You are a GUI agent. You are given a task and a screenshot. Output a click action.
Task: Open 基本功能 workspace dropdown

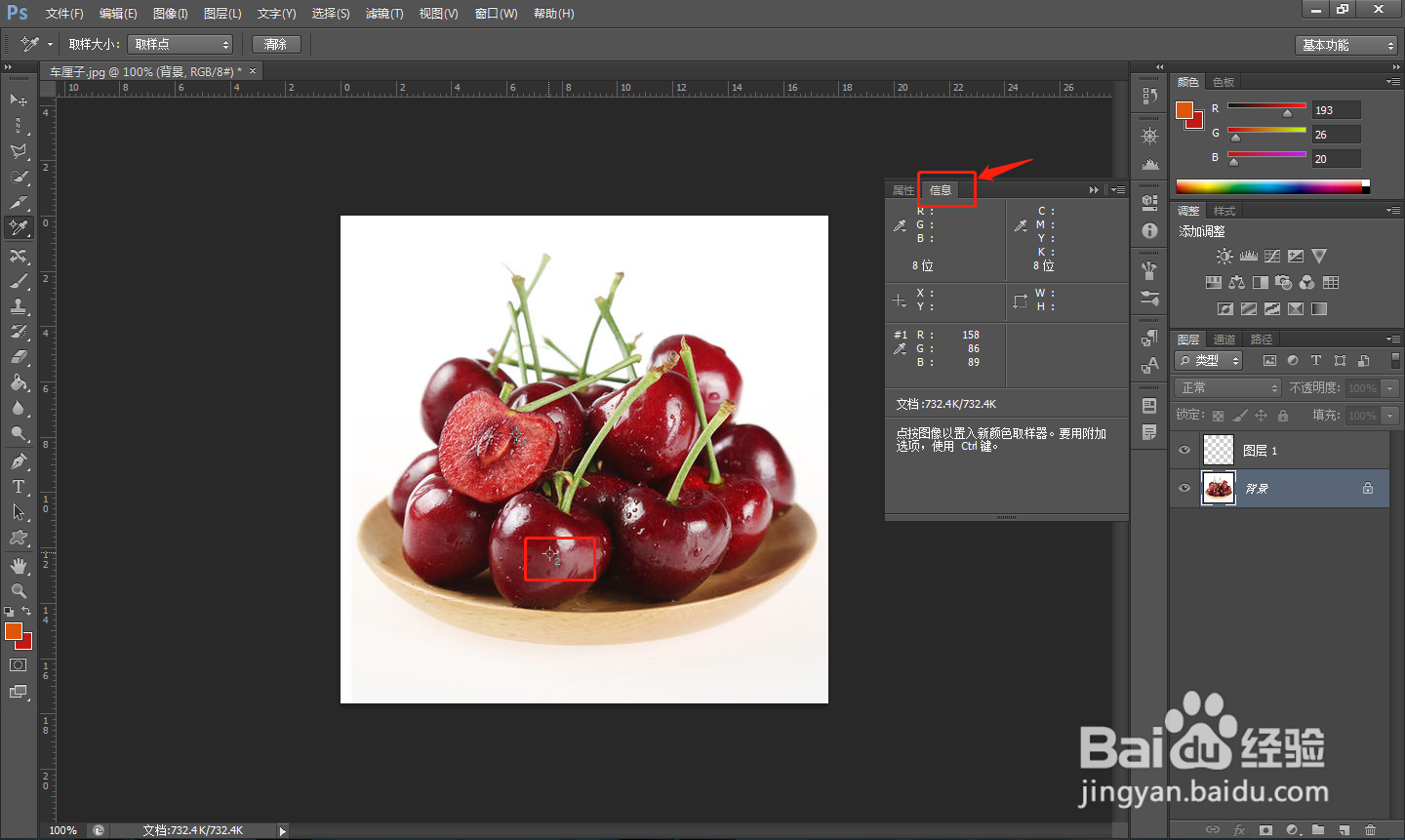click(1346, 45)
